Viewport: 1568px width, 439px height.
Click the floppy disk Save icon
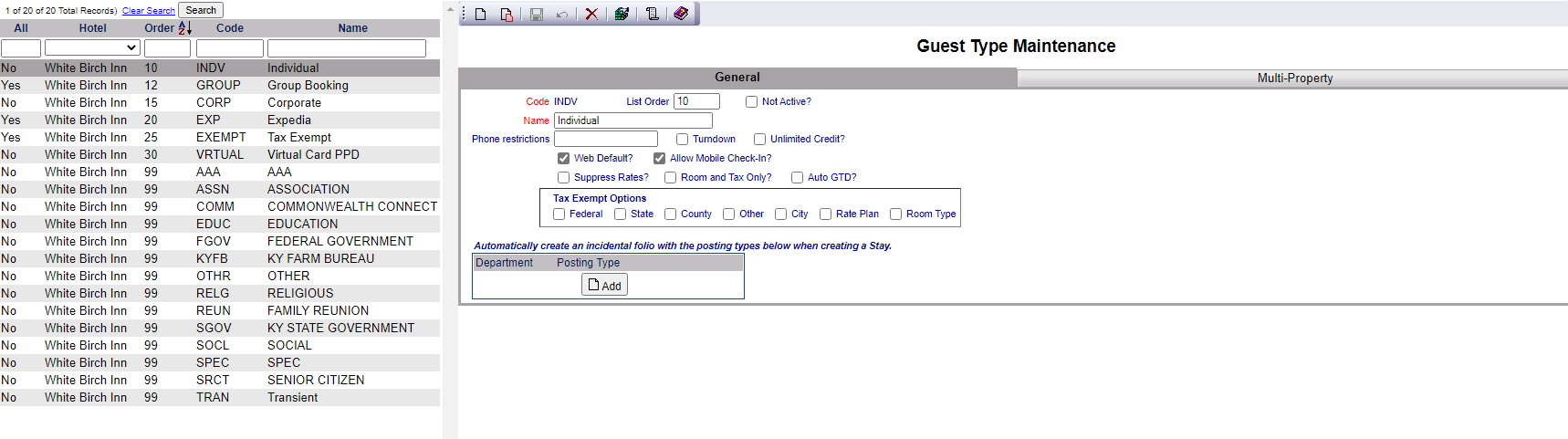(537, 14)
